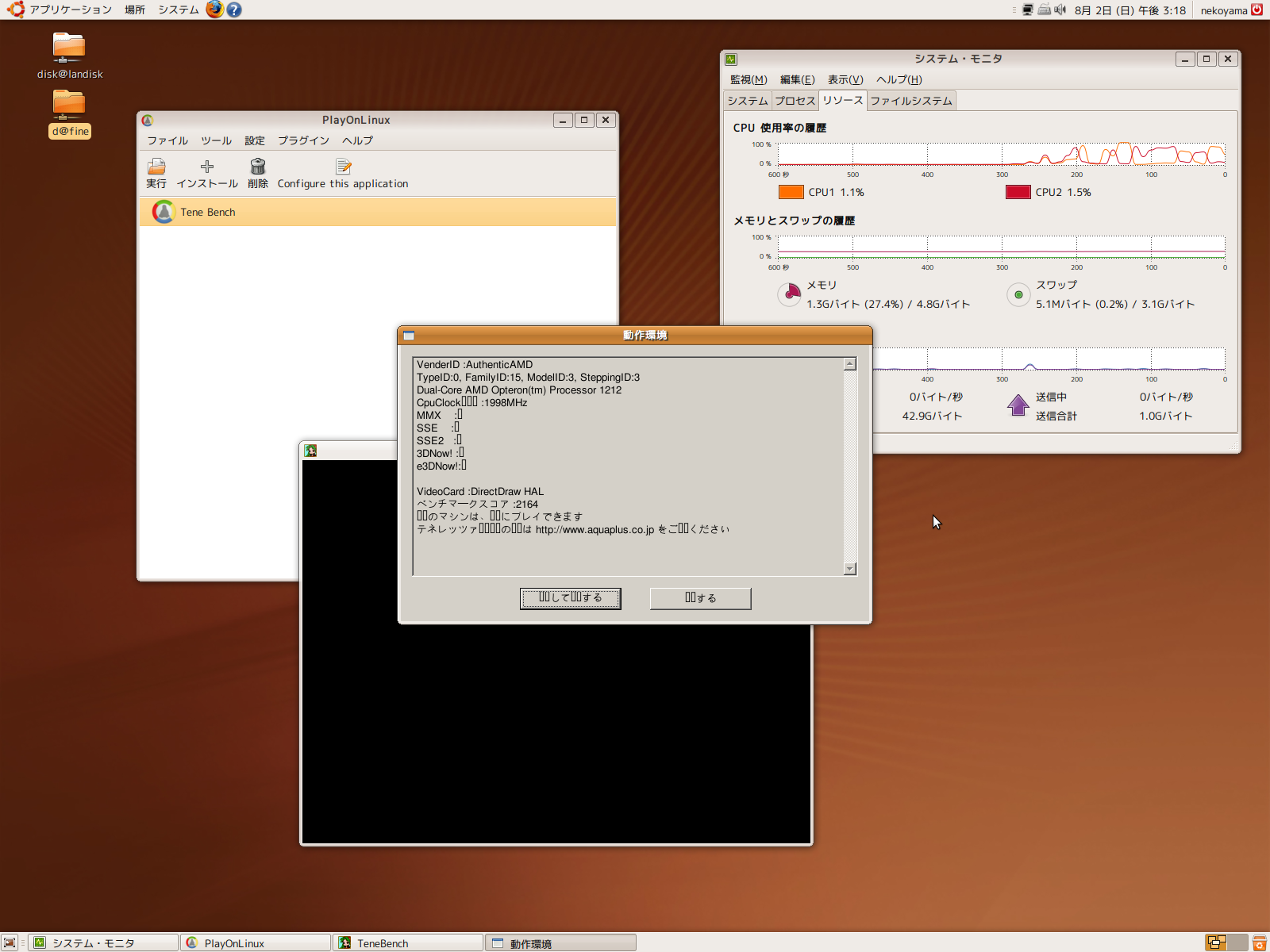Click the left button in 動作環境 dialog

click(570, 598)
